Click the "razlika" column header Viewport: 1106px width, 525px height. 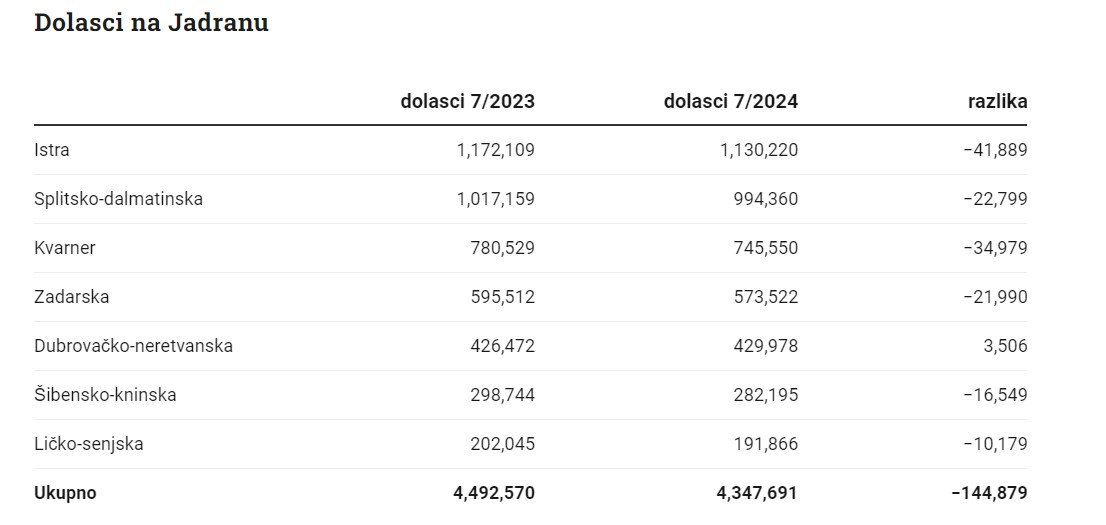[x=997, y=101]
